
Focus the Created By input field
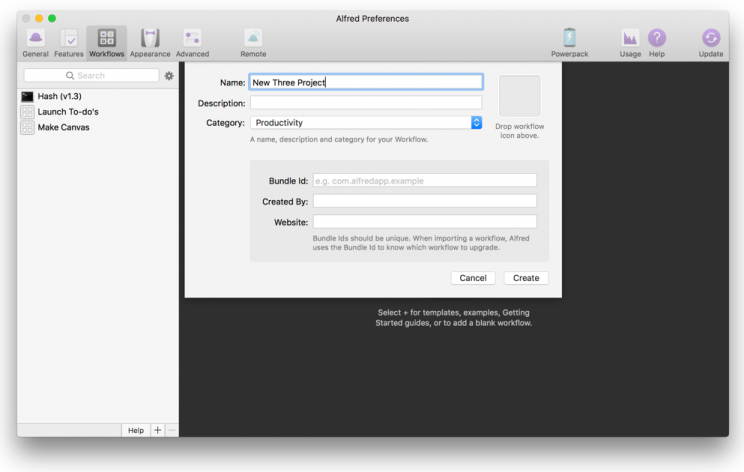tap(425, 201)
